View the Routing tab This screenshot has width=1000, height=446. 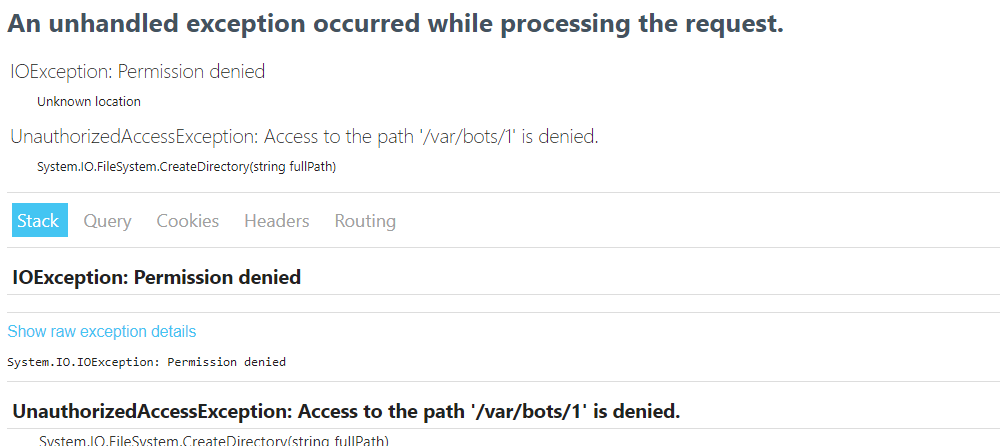[x=365, y=221]
